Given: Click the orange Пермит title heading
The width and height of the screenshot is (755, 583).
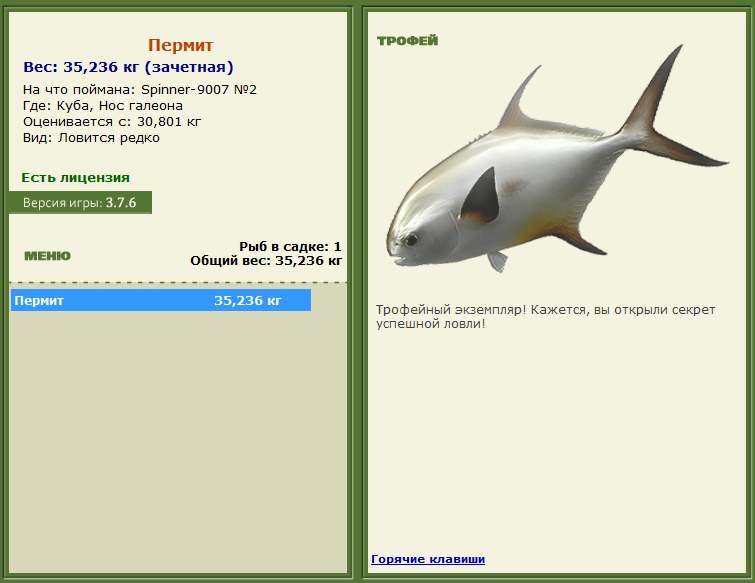Looking at the screenshot, I should [180, 46].
